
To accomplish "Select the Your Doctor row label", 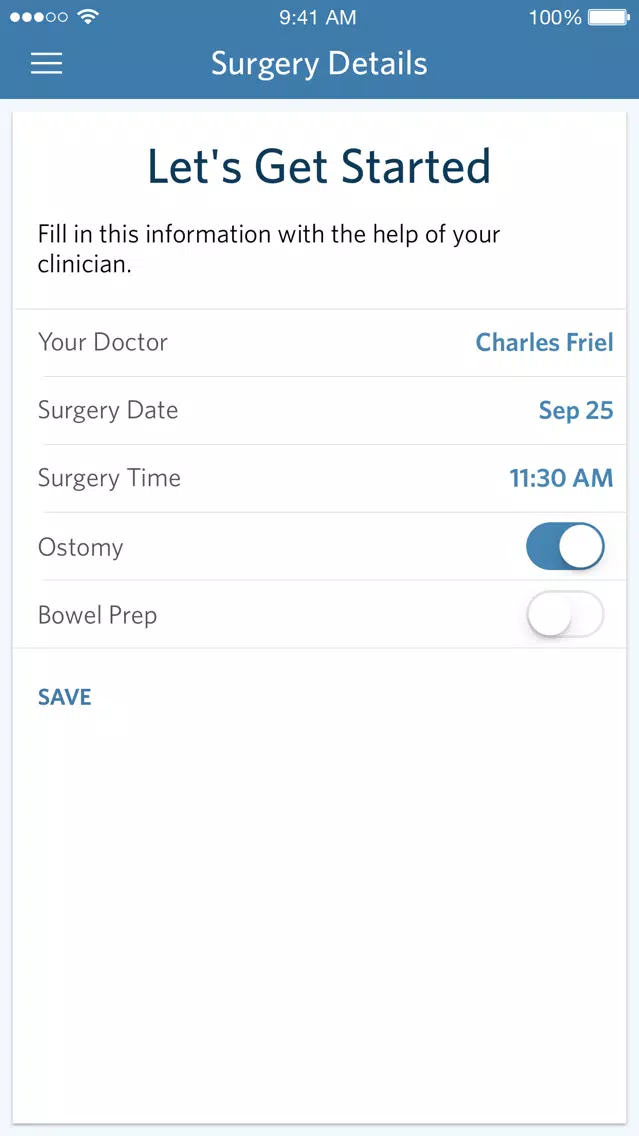I will [x=103, y=342].
